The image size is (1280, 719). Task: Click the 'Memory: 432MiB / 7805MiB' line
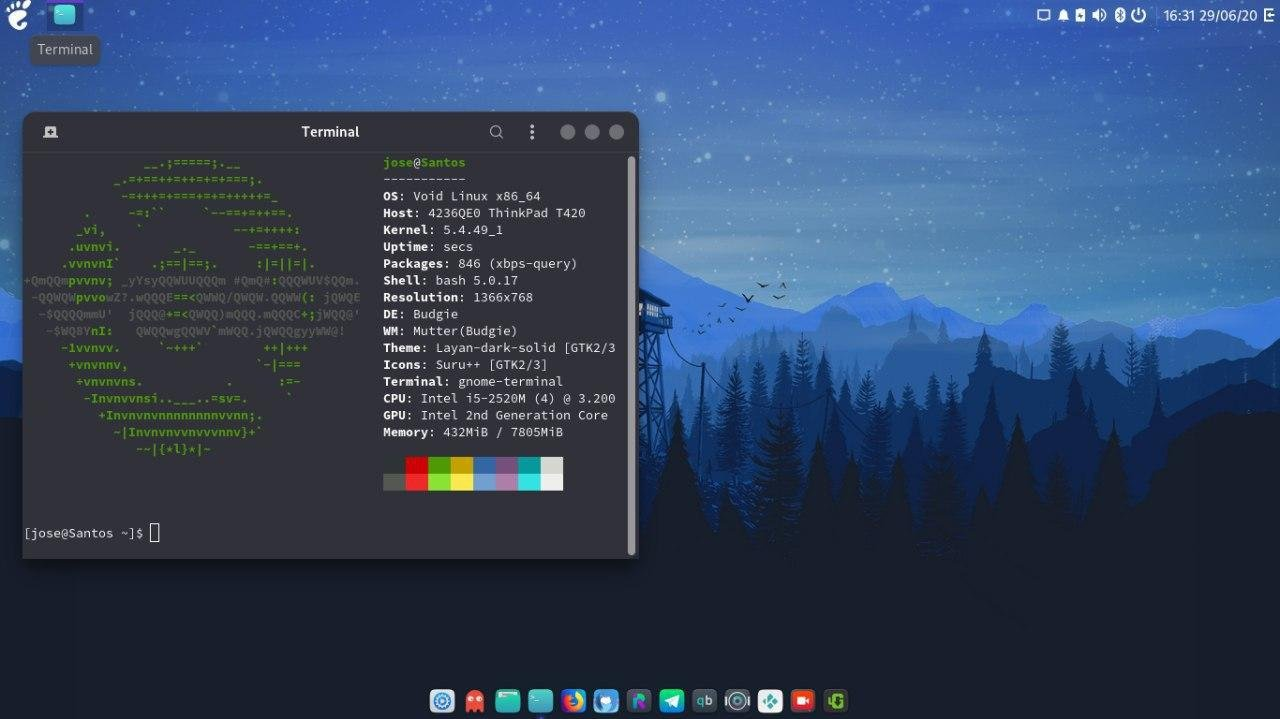click(473, 433)
